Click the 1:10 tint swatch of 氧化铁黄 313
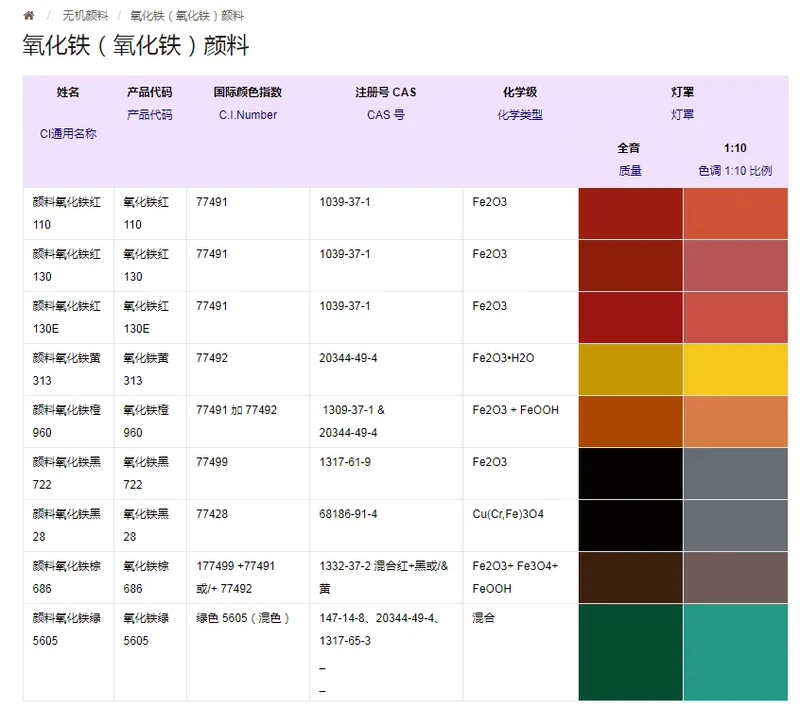800x723 pixels. click(736, 369)
